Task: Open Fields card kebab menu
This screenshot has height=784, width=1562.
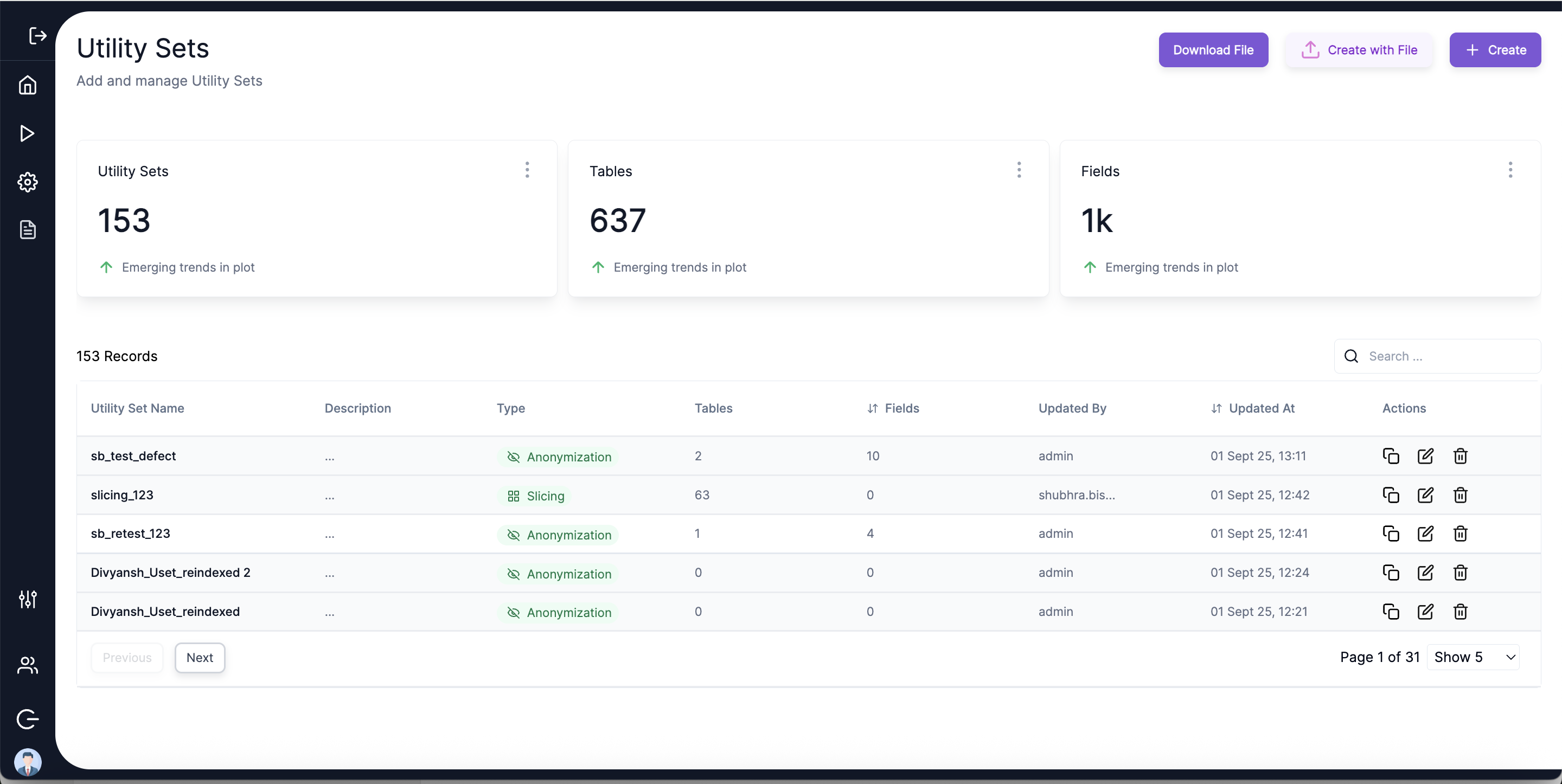Action: (1510, 170)
